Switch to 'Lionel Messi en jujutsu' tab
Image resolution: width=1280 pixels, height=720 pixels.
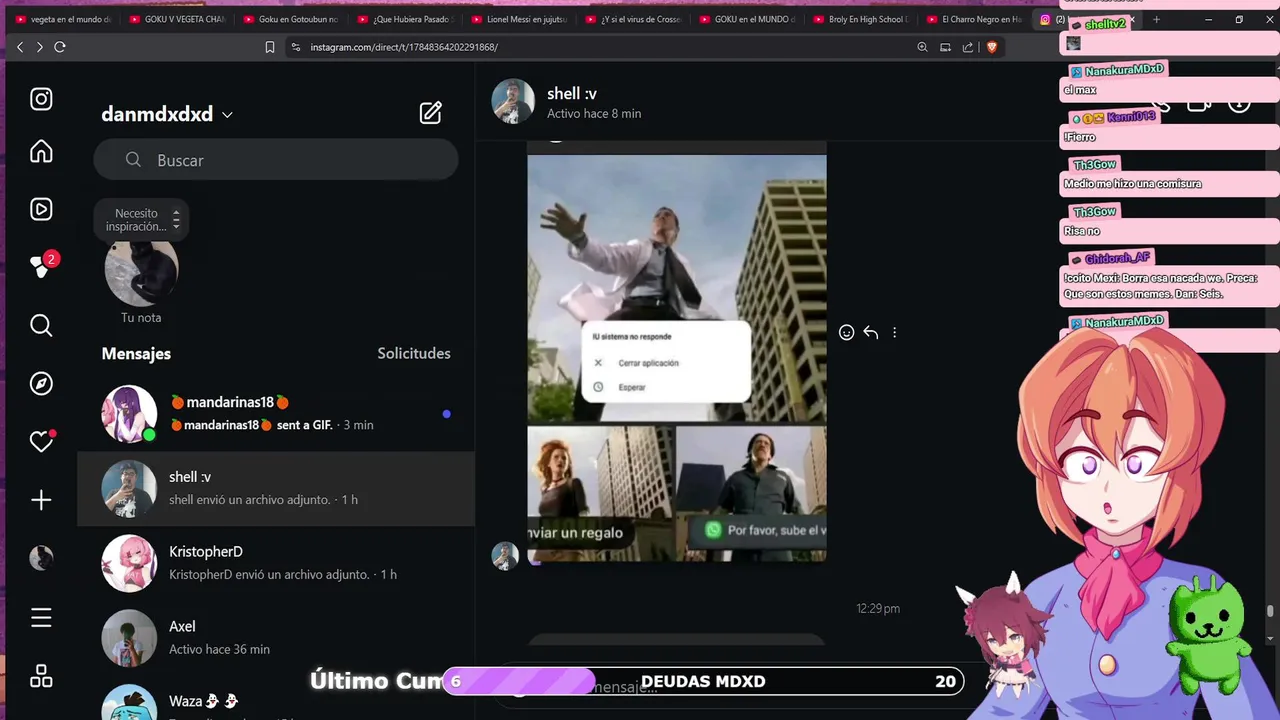[x=518, y=19]
